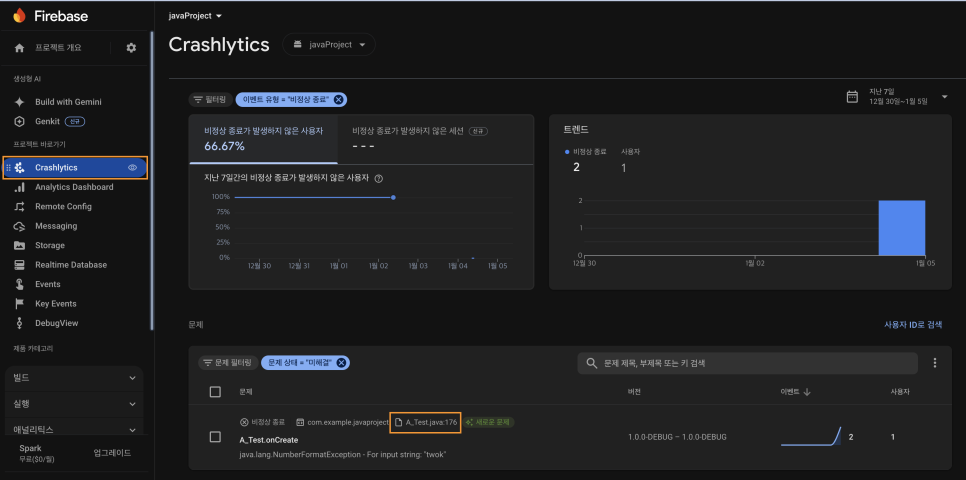
Task: Click the Genkit hexagon icon
Action: [20, 121]
